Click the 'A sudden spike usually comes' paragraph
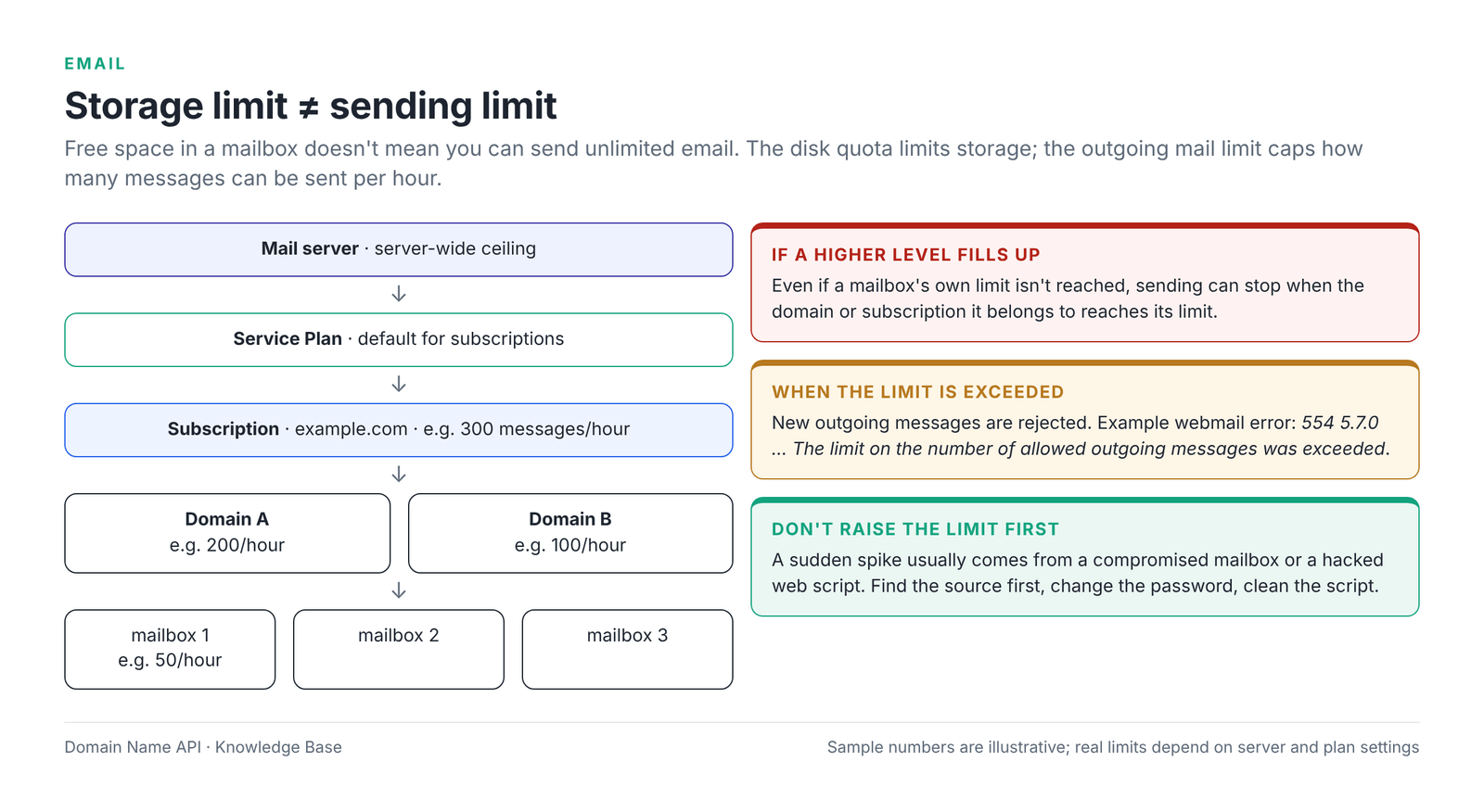This screenshot has height=812, width=1484. coord(1077,573)
